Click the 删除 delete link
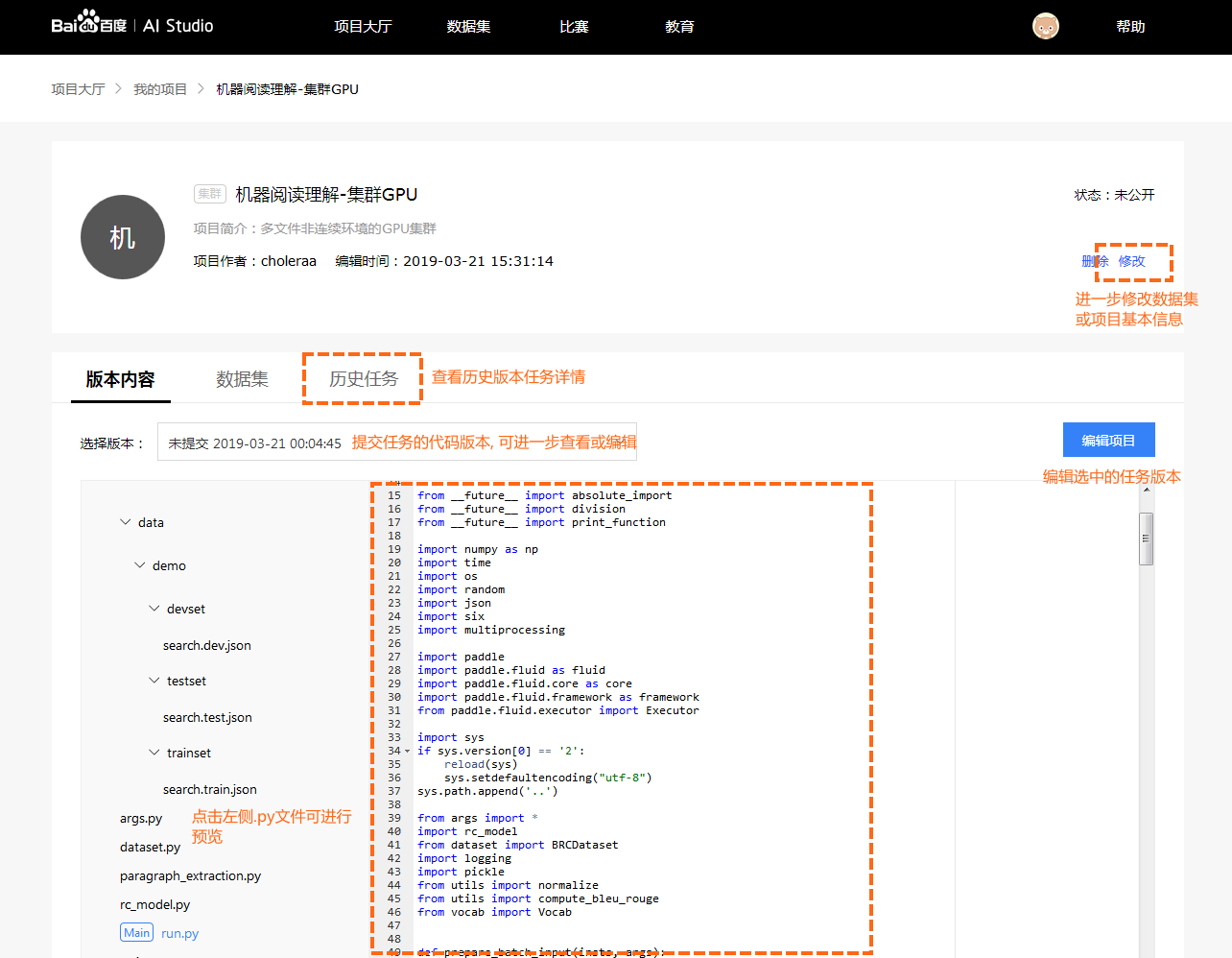The width and height of the screenshot is (1232, 958). tap(1095, 261)
